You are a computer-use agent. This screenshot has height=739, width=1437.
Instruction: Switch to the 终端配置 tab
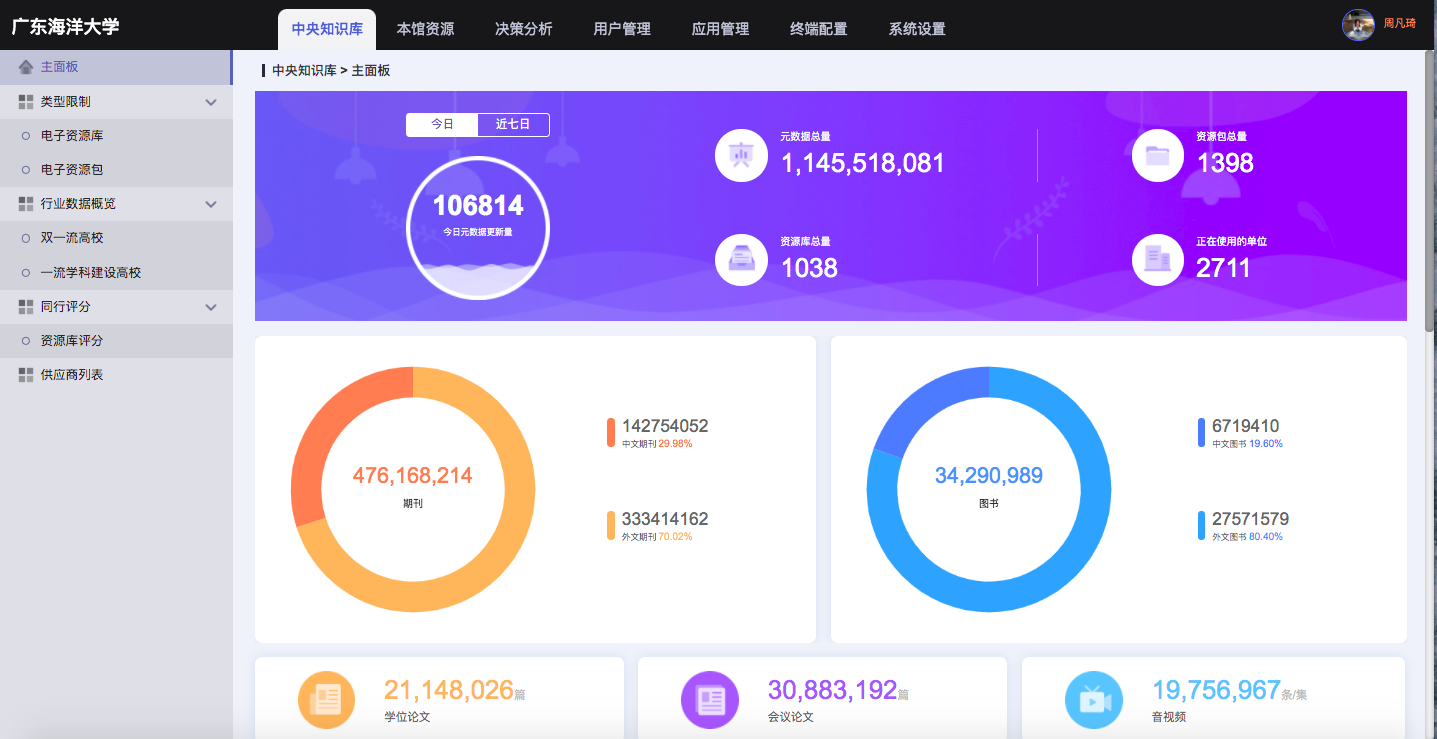point(818,29)
